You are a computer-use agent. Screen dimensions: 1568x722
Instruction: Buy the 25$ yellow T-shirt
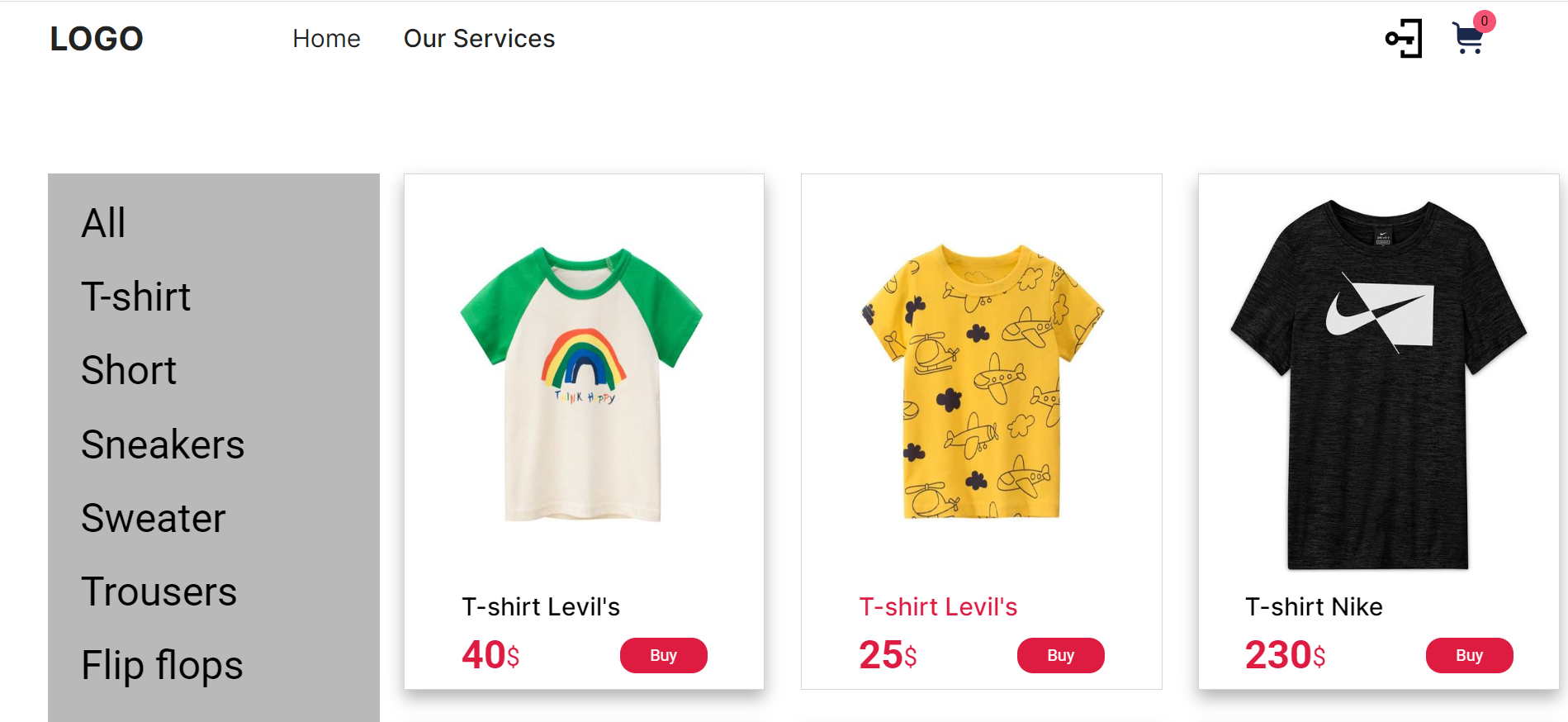1060,655
